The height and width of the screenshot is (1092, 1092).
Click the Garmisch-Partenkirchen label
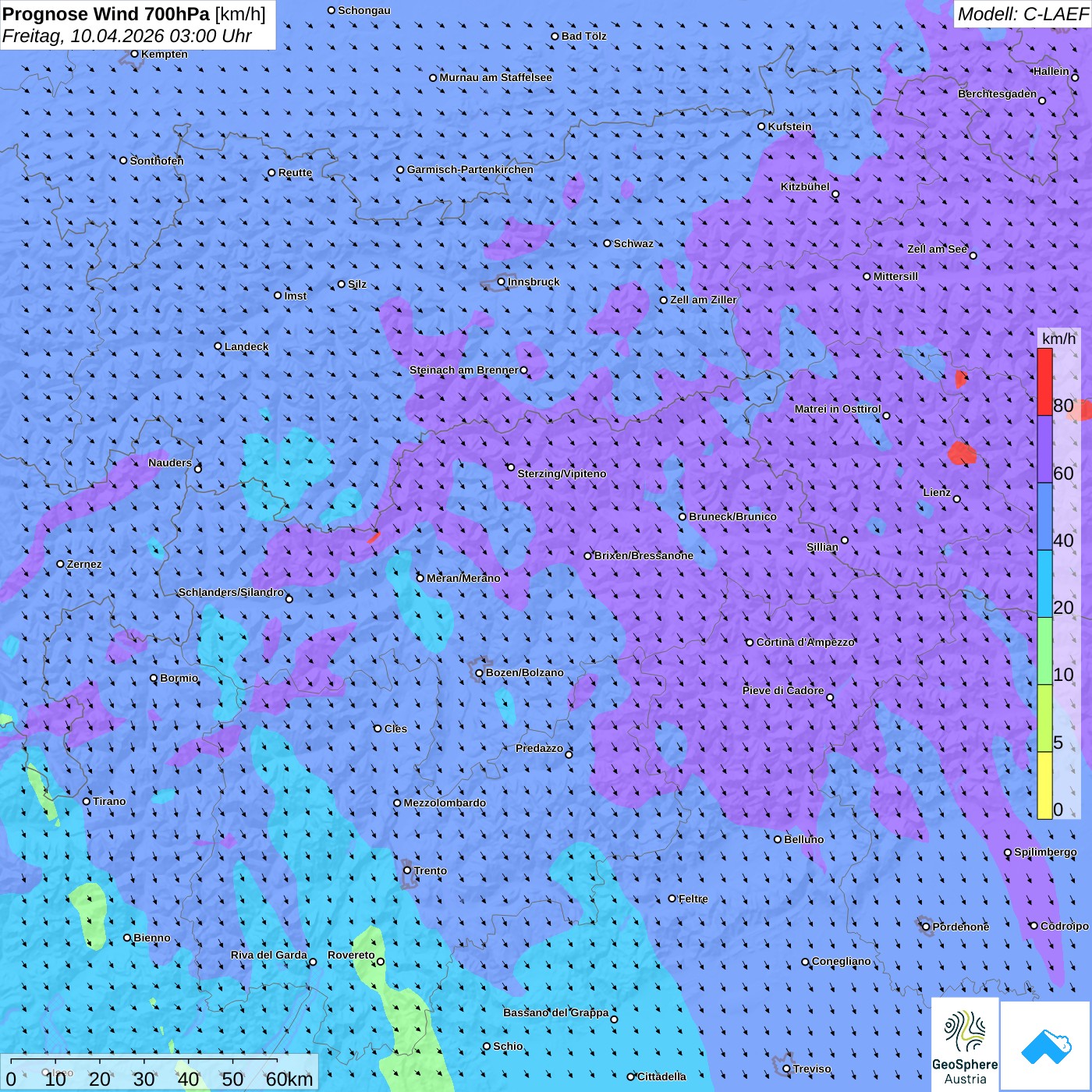pyautogui.click(x=470, y=169)
